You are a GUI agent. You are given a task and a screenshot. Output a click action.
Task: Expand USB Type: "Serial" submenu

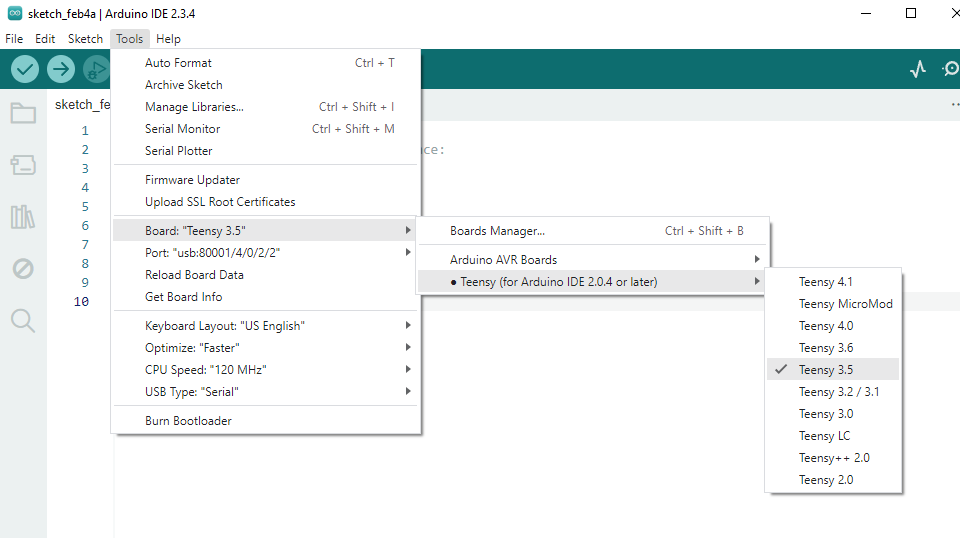click(x=267, y=392)
